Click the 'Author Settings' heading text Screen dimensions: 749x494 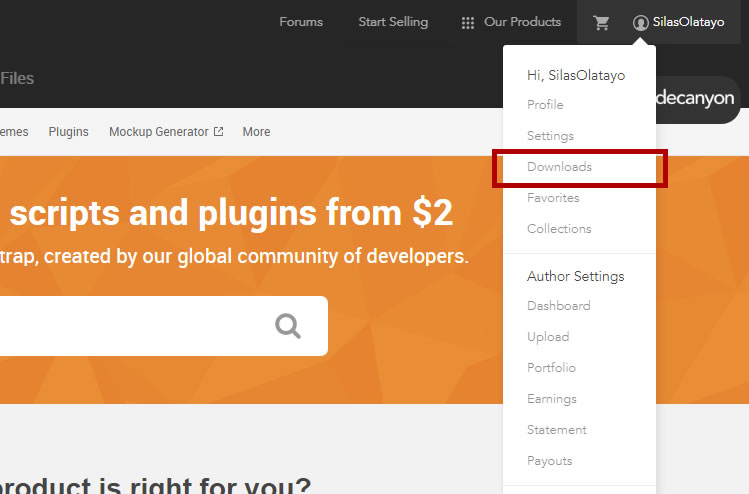click(576, 277)
